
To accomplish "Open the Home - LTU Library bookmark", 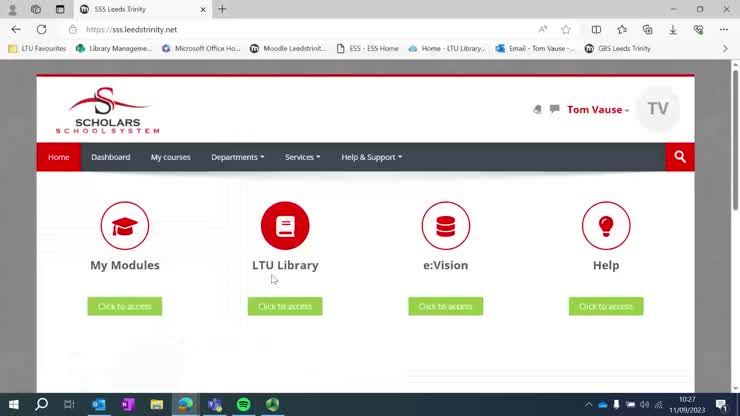I will click(447, 48).
